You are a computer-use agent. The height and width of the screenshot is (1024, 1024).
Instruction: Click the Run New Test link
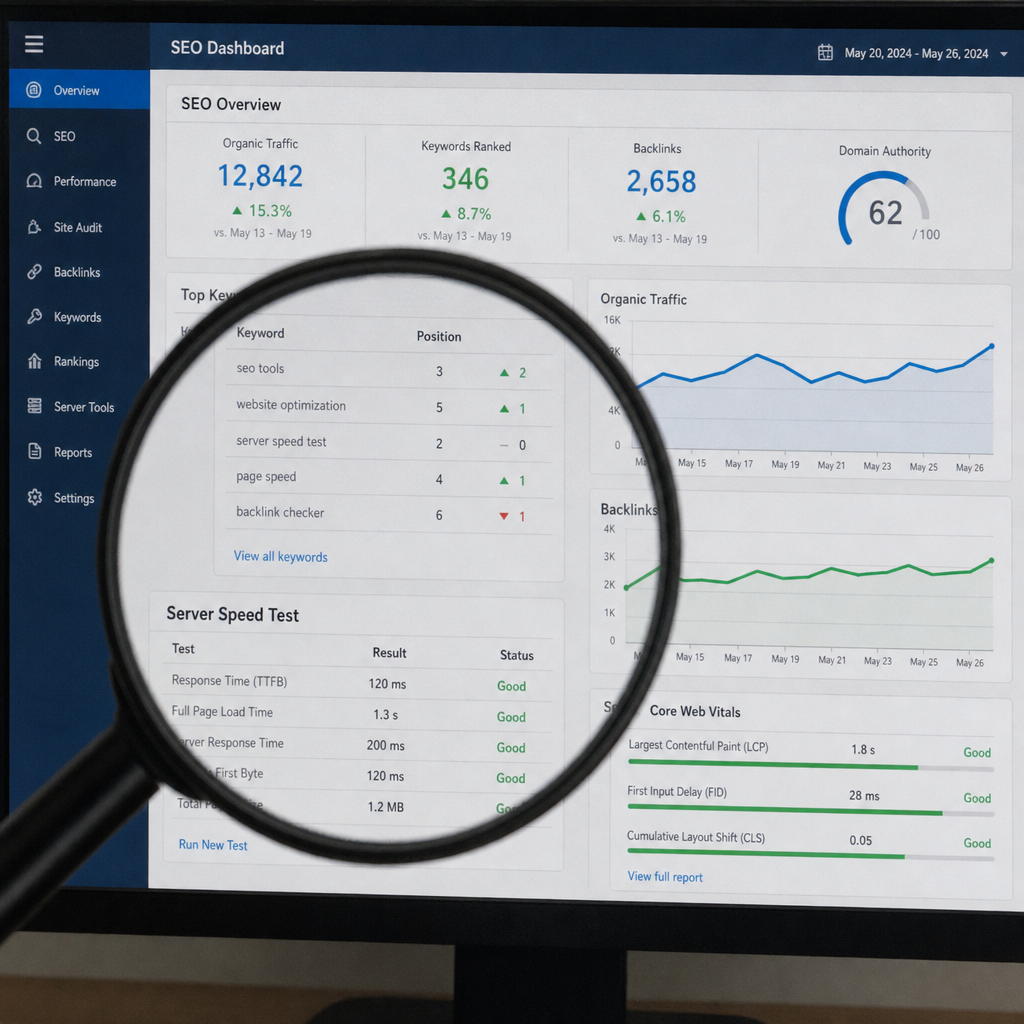click(x=213, y=844)
